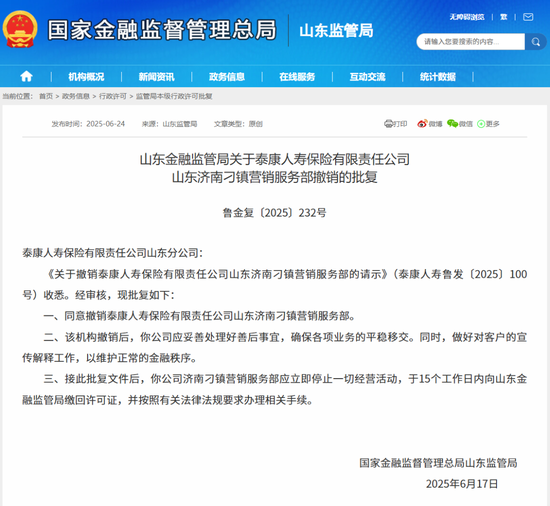This screenshot has width=550, height=506.
Task: Open the 机构概况 menu
Action: tap(86, 76)
